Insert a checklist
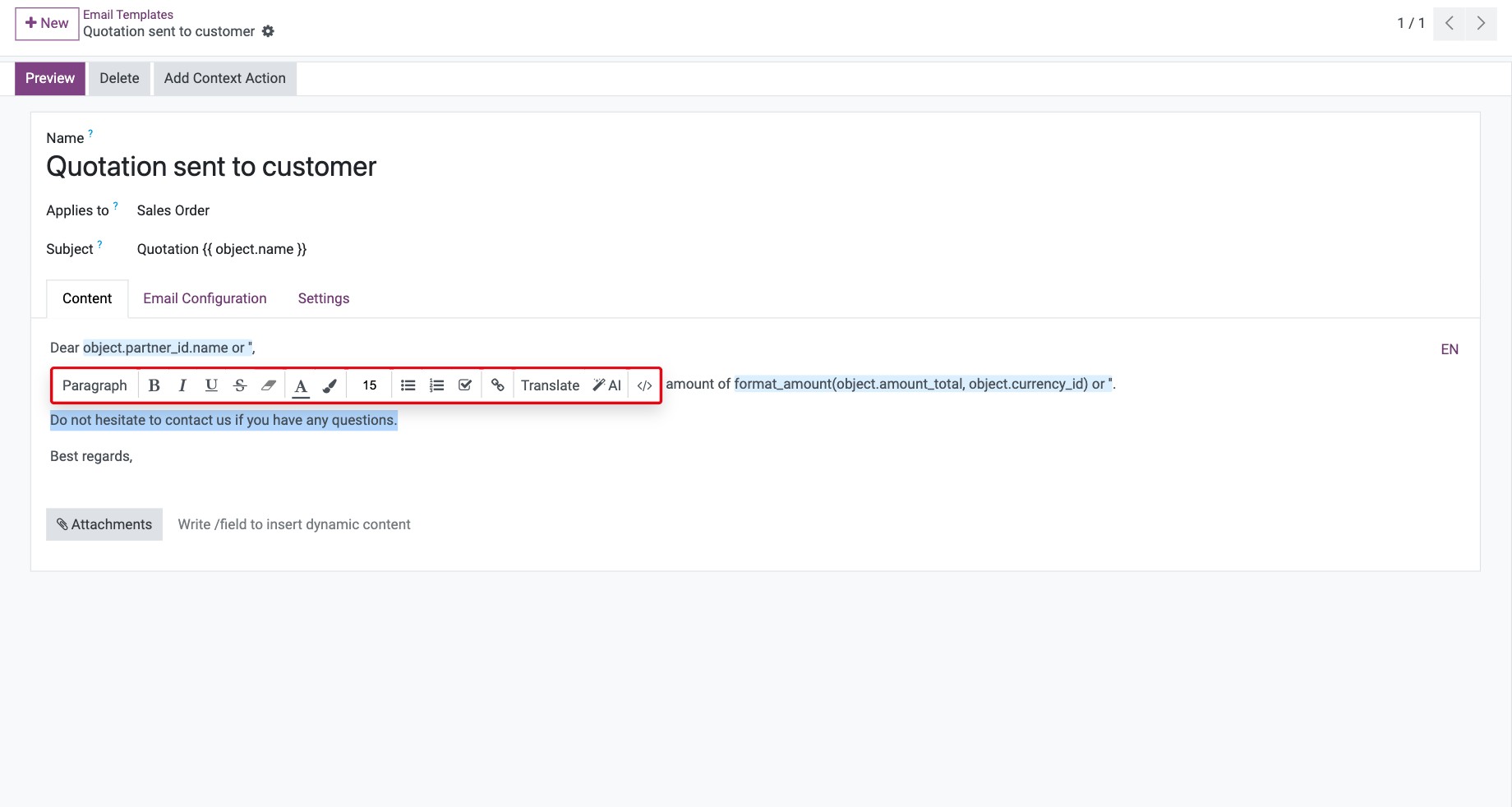This screenshot has height=807, width=1512. coord(465,385)
